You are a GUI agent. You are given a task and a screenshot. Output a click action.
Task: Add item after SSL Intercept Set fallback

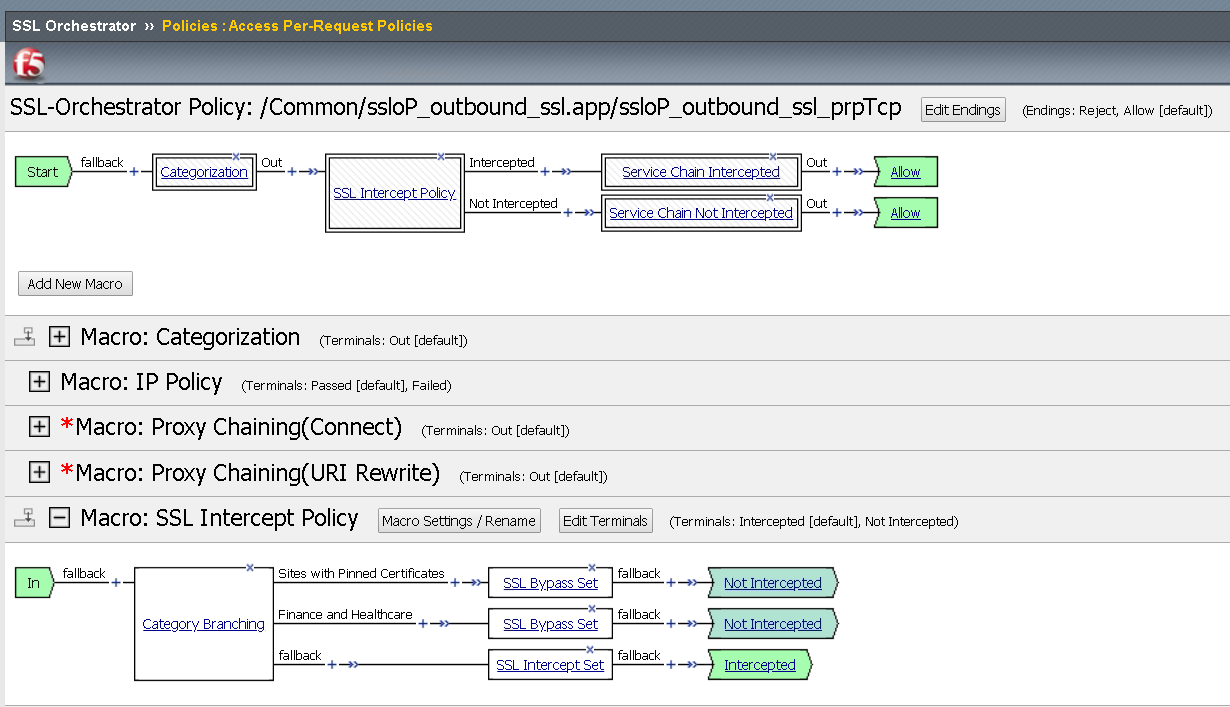671,665
